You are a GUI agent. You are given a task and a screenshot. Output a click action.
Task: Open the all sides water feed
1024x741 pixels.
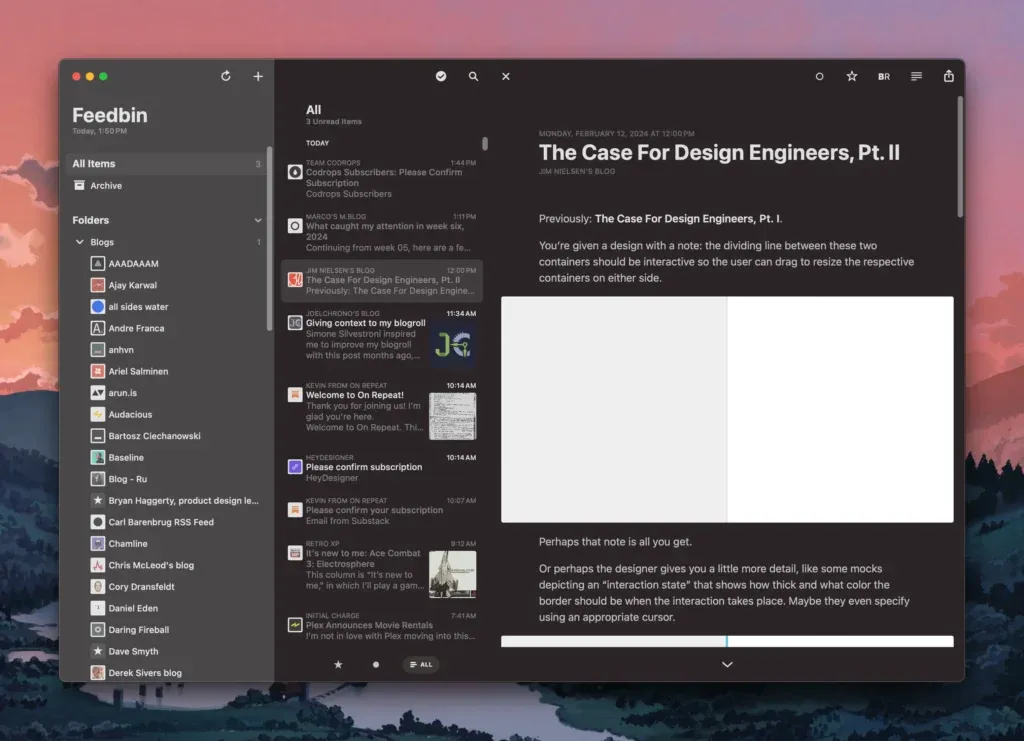pyautogui.click(x=175, y=307)
